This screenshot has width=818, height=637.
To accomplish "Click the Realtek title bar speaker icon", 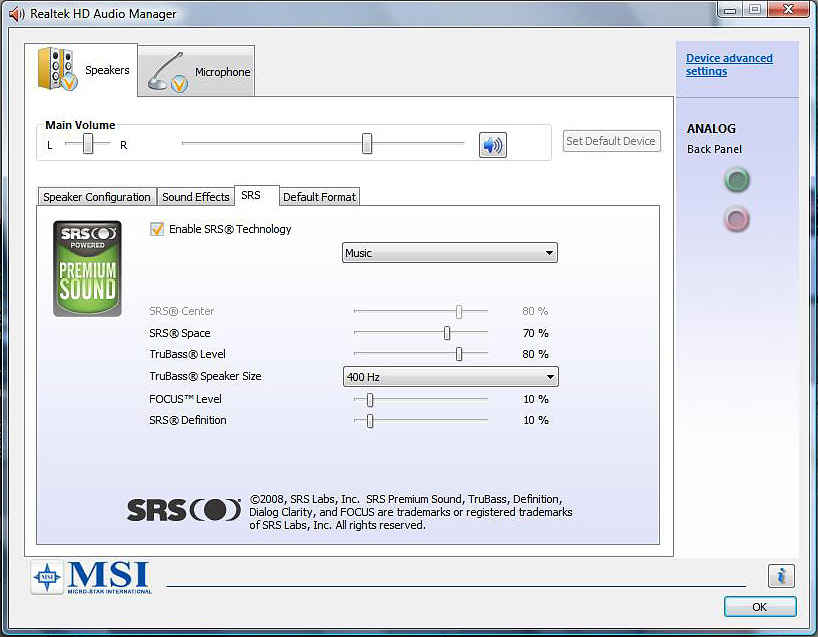I will click(16, 14).
